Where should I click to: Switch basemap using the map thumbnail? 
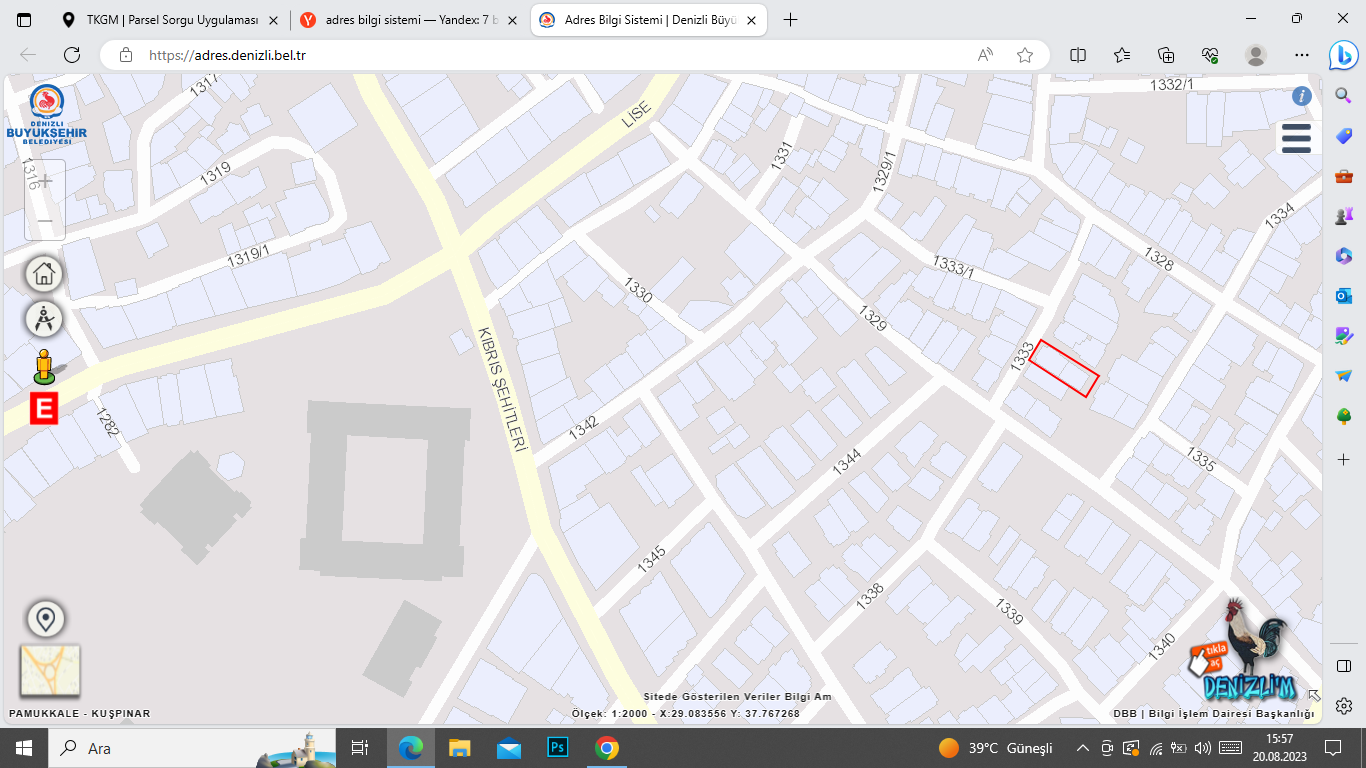pyautogui.click(x=50, y=671)
